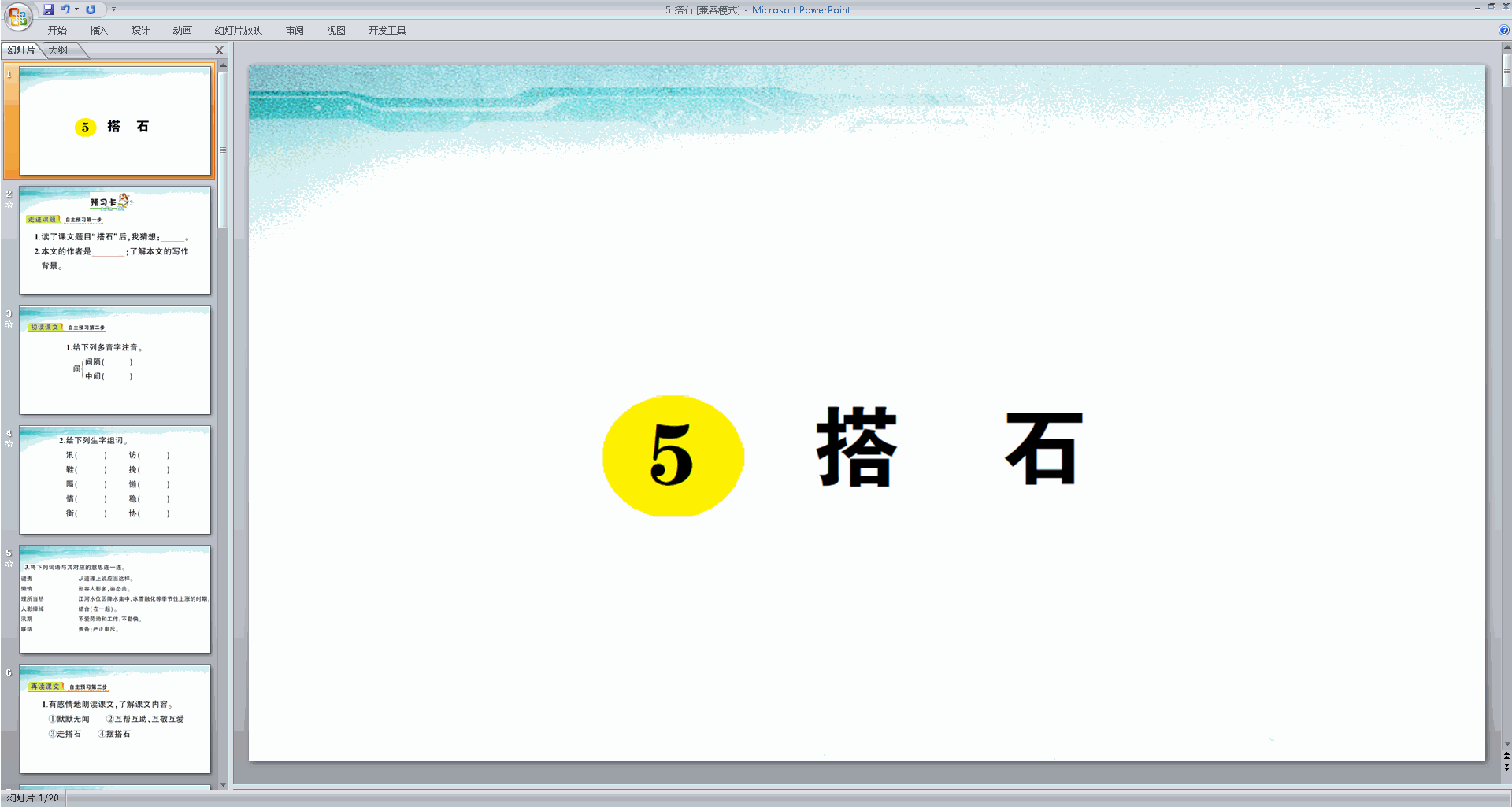Open the 开始 ribbon tab
1512x807 pixels.
[x=57, y=30]
